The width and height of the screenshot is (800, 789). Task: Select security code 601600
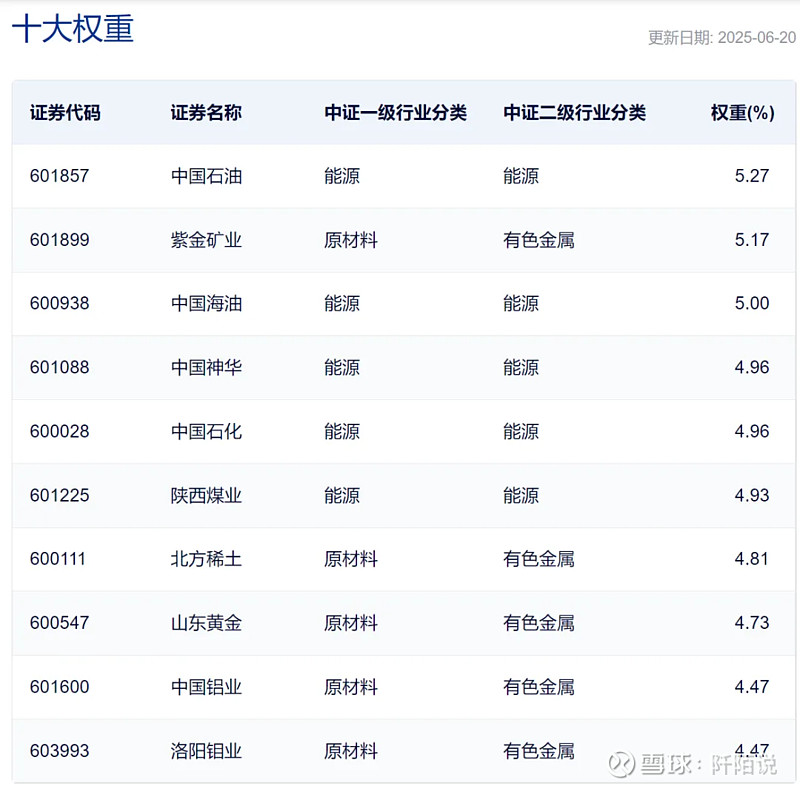tap(59, 687)
